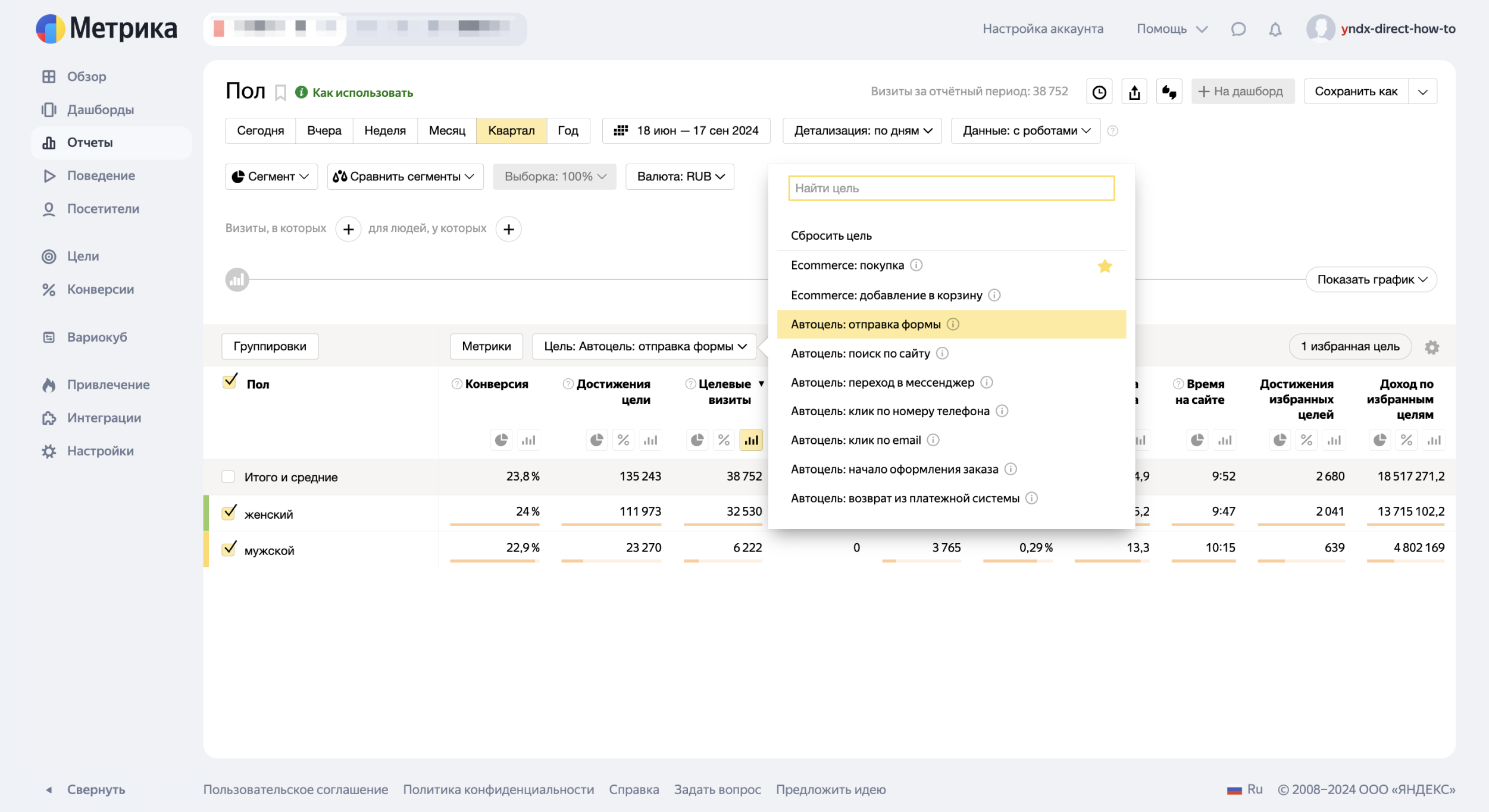This screenshot has height=812, width=1489.
Task: Add a condition for Визиты, в которых
Action: click(x=348, y=230)
